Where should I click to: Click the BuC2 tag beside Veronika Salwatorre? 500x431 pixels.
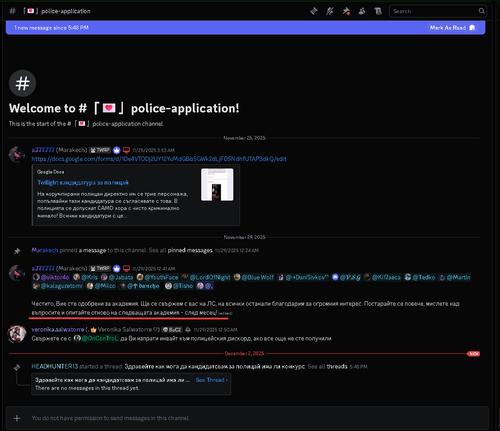point(172,330)
